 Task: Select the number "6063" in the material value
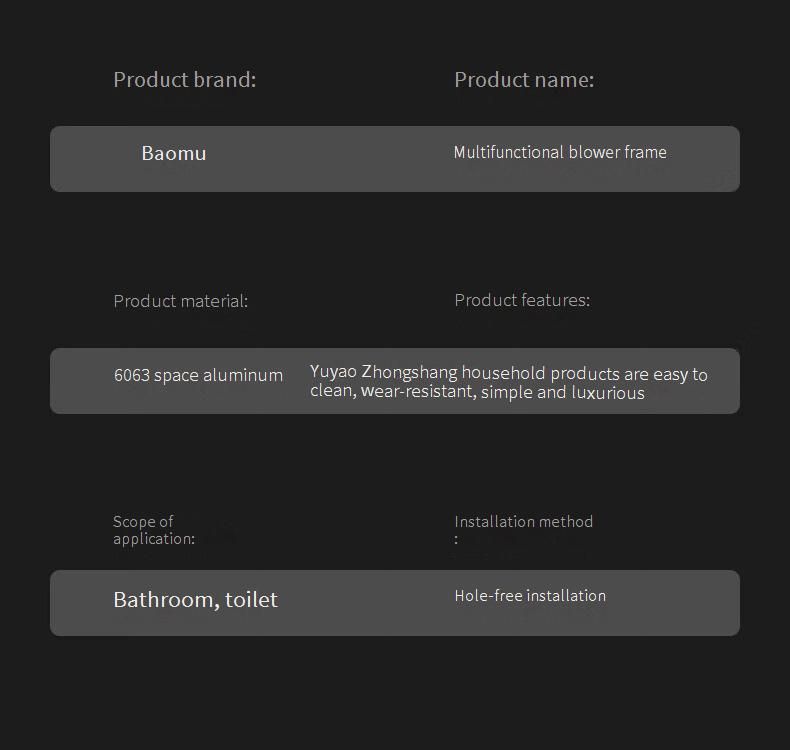[x=132, y=375]
